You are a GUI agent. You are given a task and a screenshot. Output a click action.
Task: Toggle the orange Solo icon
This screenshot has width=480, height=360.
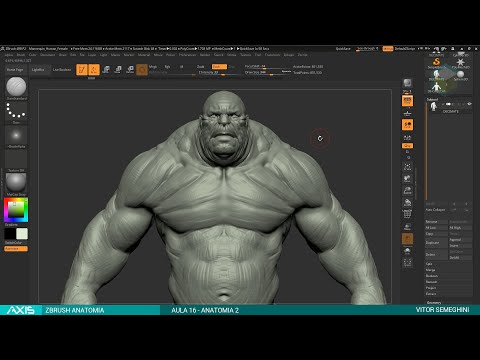pos(407,239)
